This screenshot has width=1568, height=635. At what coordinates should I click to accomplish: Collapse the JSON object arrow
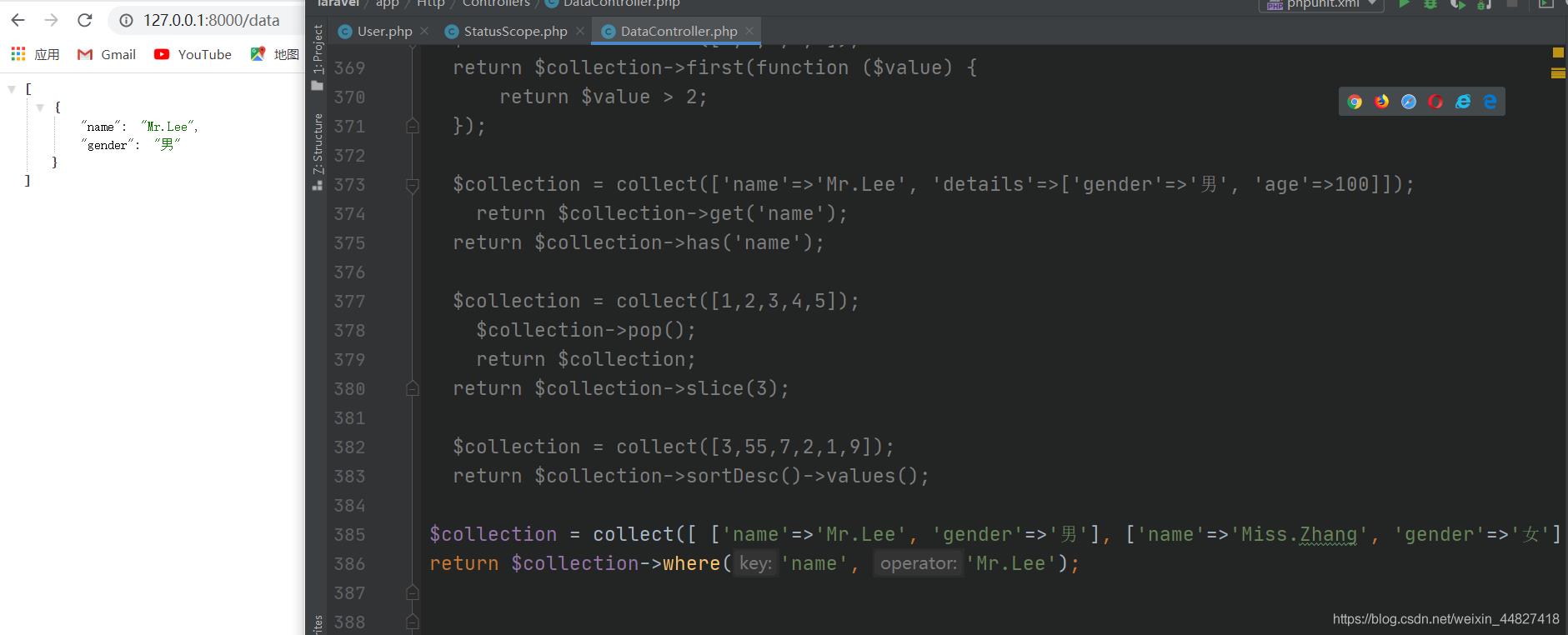coord(39,107)
